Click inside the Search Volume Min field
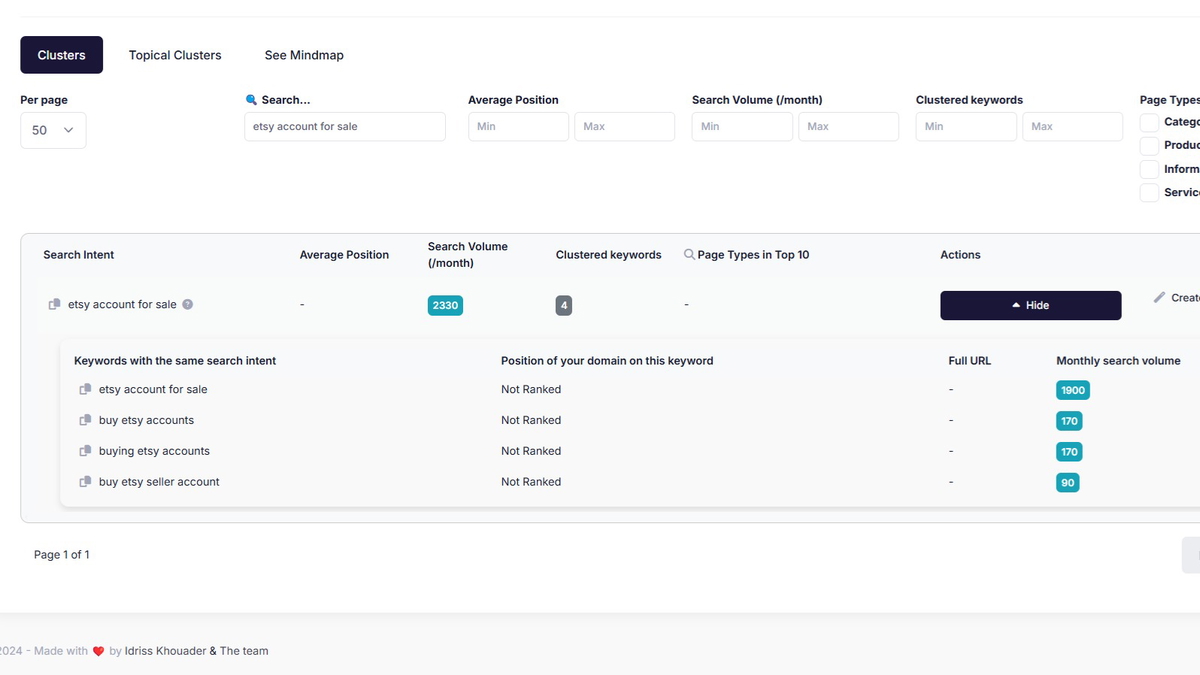Screen dimensions: 1200x675 click(741, 126)
